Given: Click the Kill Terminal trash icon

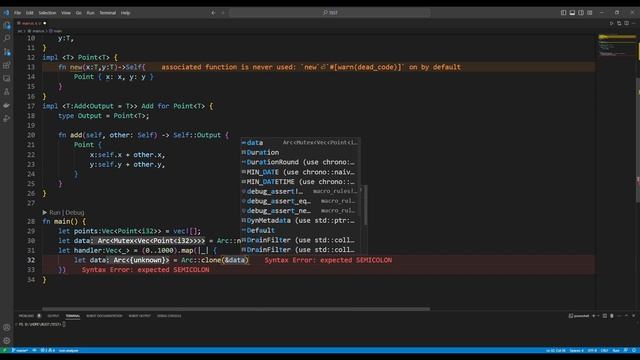Looking at the screenshot, I should click(x=612, y=316).
